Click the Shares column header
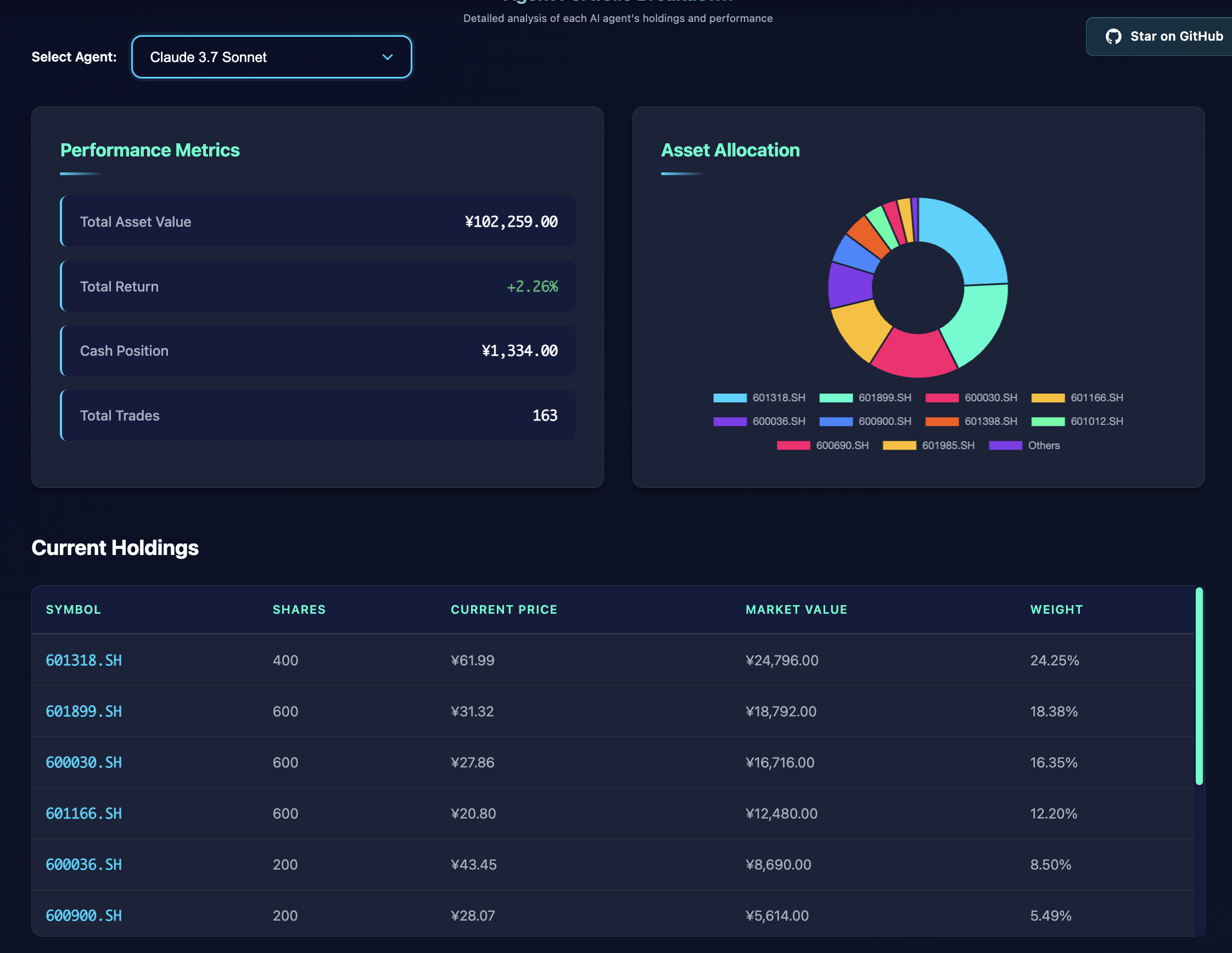This screenshot has width=1232, height=953. pyautogui.click(x=299, y=609)
